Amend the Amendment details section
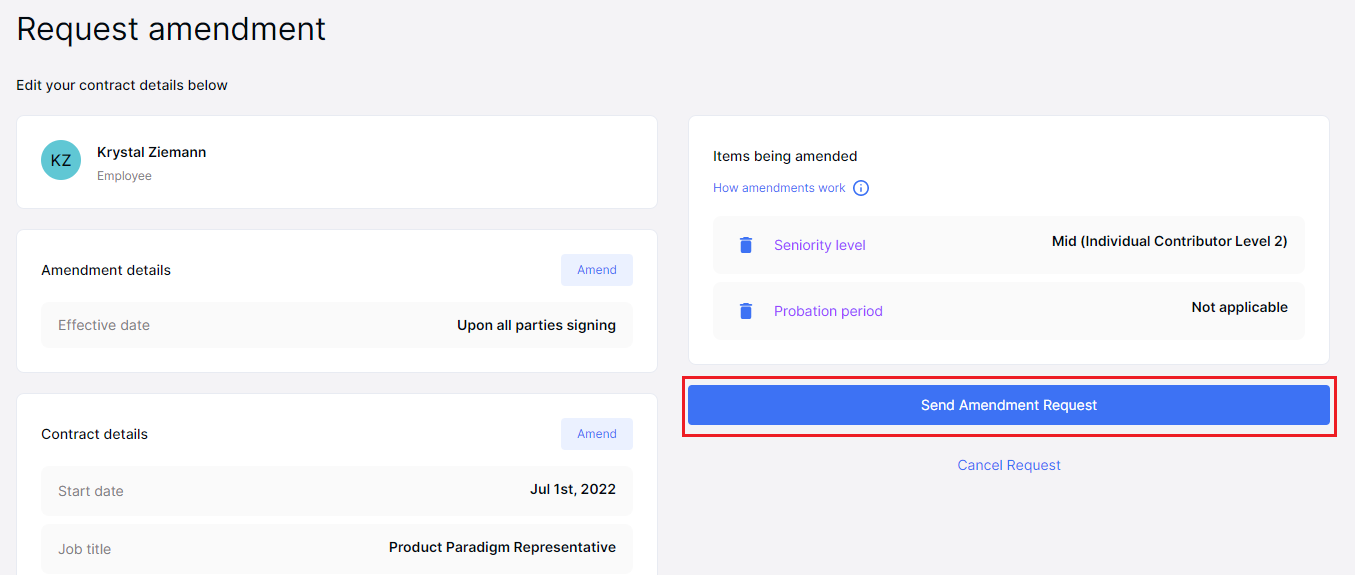Viewport: 1355px width, 575px height. tap(597, 270)
